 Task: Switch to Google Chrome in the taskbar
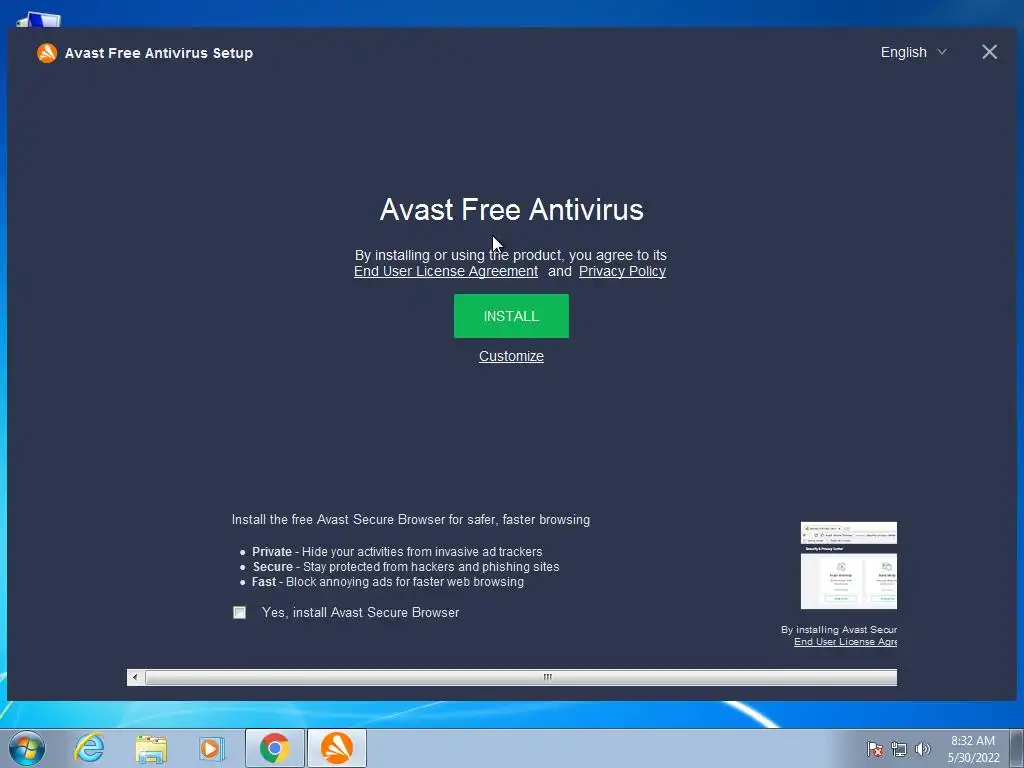(274, 748)
